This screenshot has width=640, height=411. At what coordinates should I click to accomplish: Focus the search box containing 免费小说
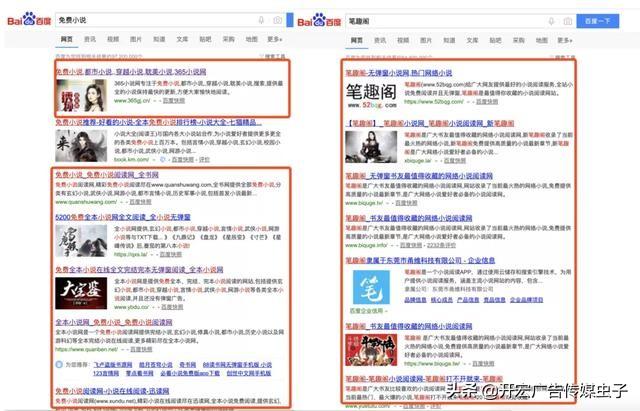tap(171, 20)
